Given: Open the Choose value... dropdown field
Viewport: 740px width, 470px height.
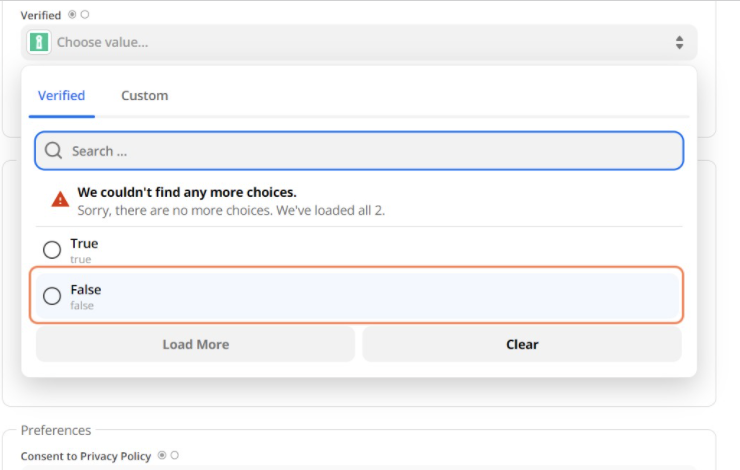Looking at the screenshot, I should pos(360,43).
